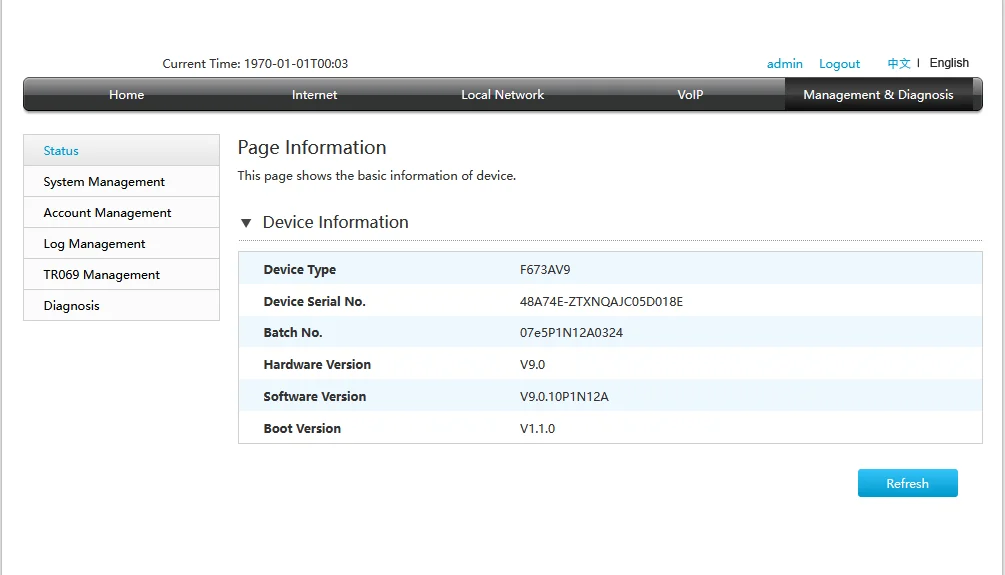Open the VoIP tab
Image resolution: width=1005 pixels, height=575 pixels.
point(690,95)
